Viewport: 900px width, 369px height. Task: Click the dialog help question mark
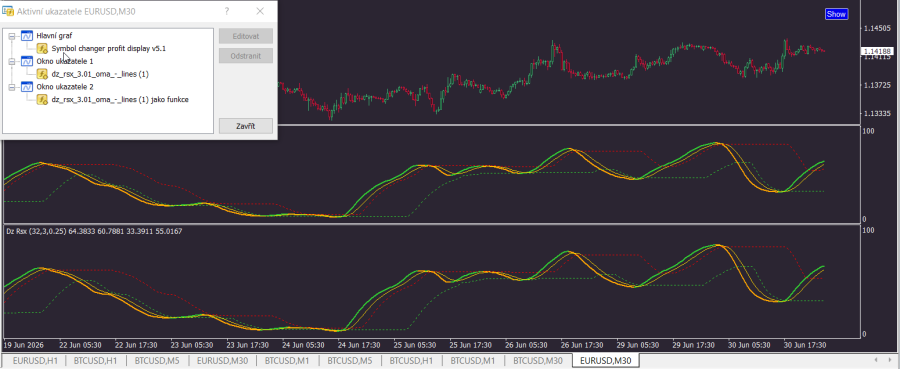tap(227, 11)
